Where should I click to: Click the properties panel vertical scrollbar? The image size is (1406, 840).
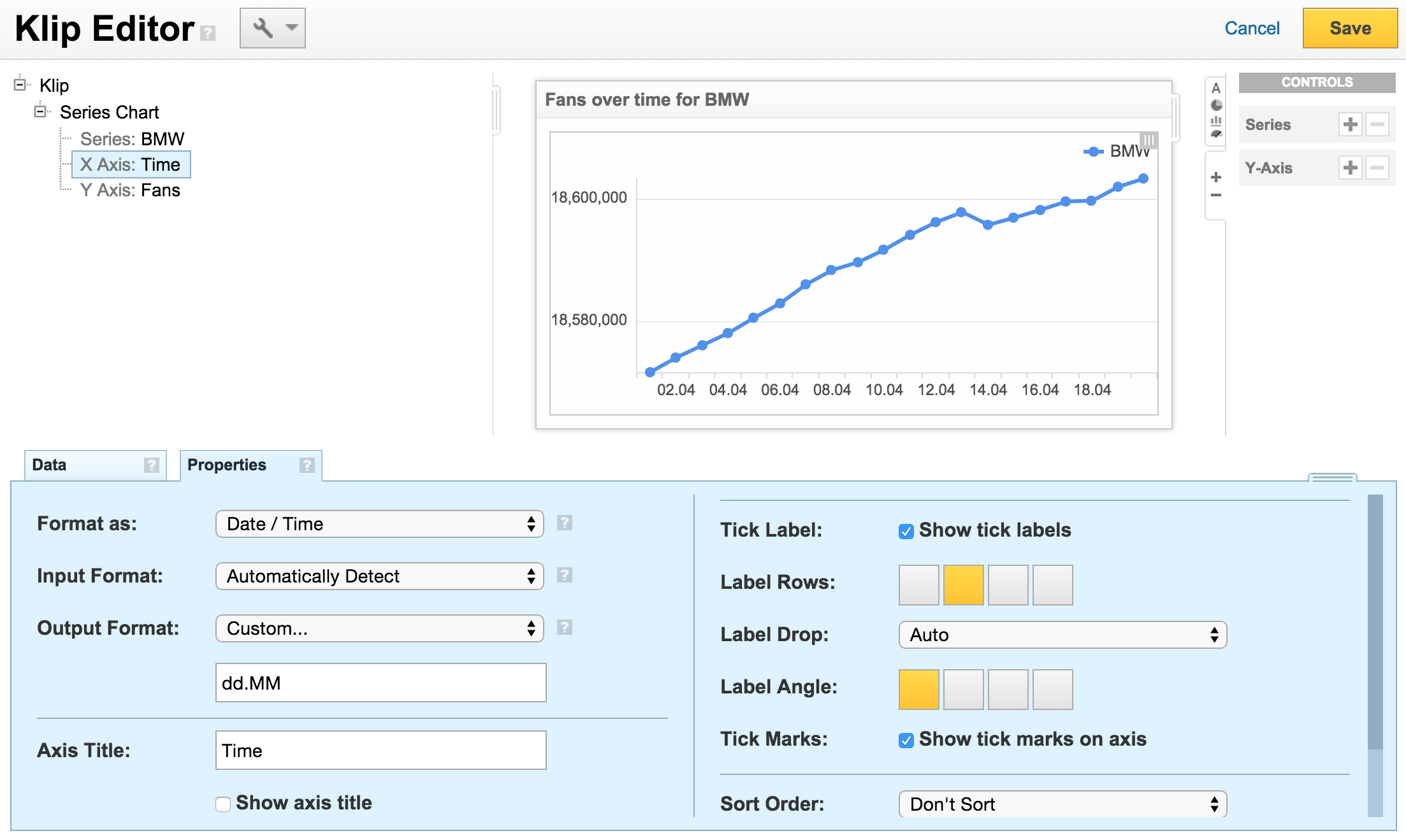coord(1375,621)
